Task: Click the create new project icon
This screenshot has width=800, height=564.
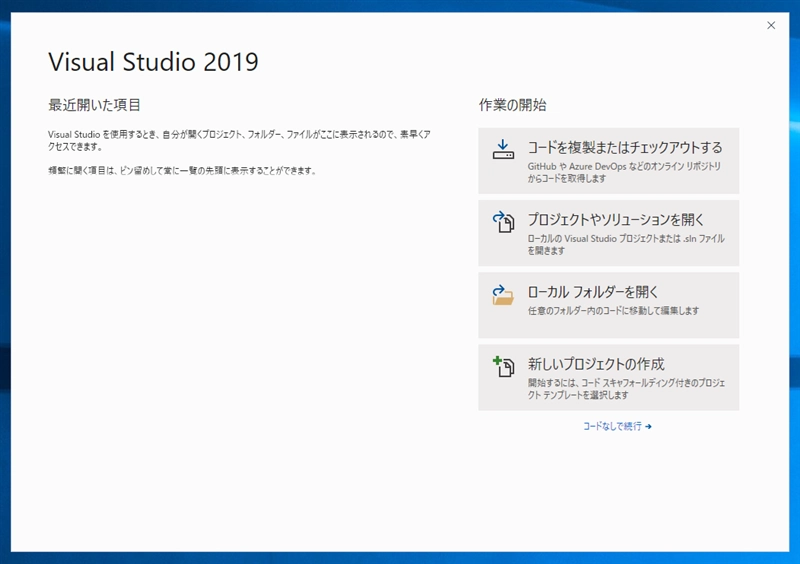Action: [x=503, y=366]
